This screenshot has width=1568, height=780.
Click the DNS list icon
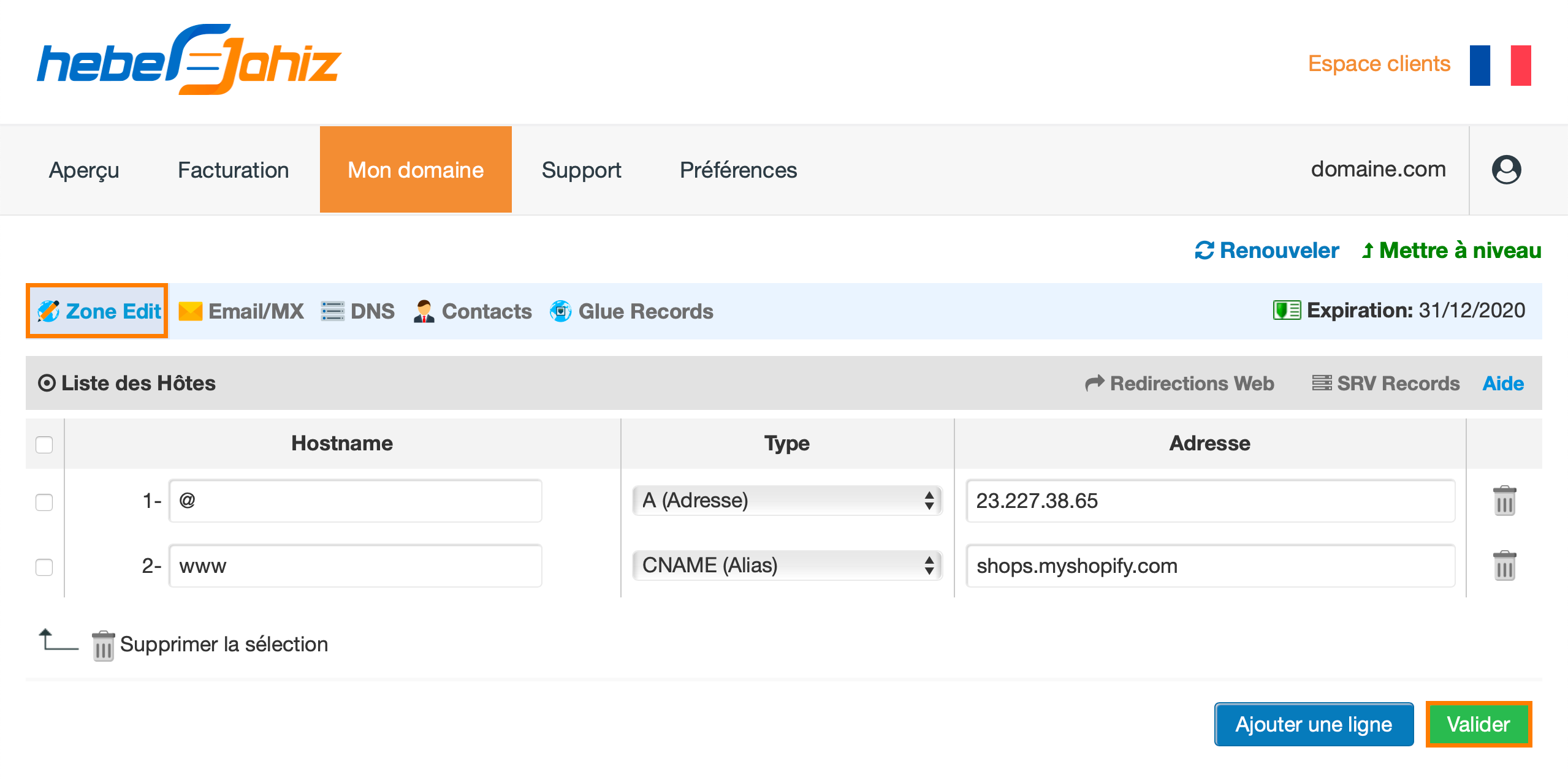pyautogui.click(x=333, y=311)
